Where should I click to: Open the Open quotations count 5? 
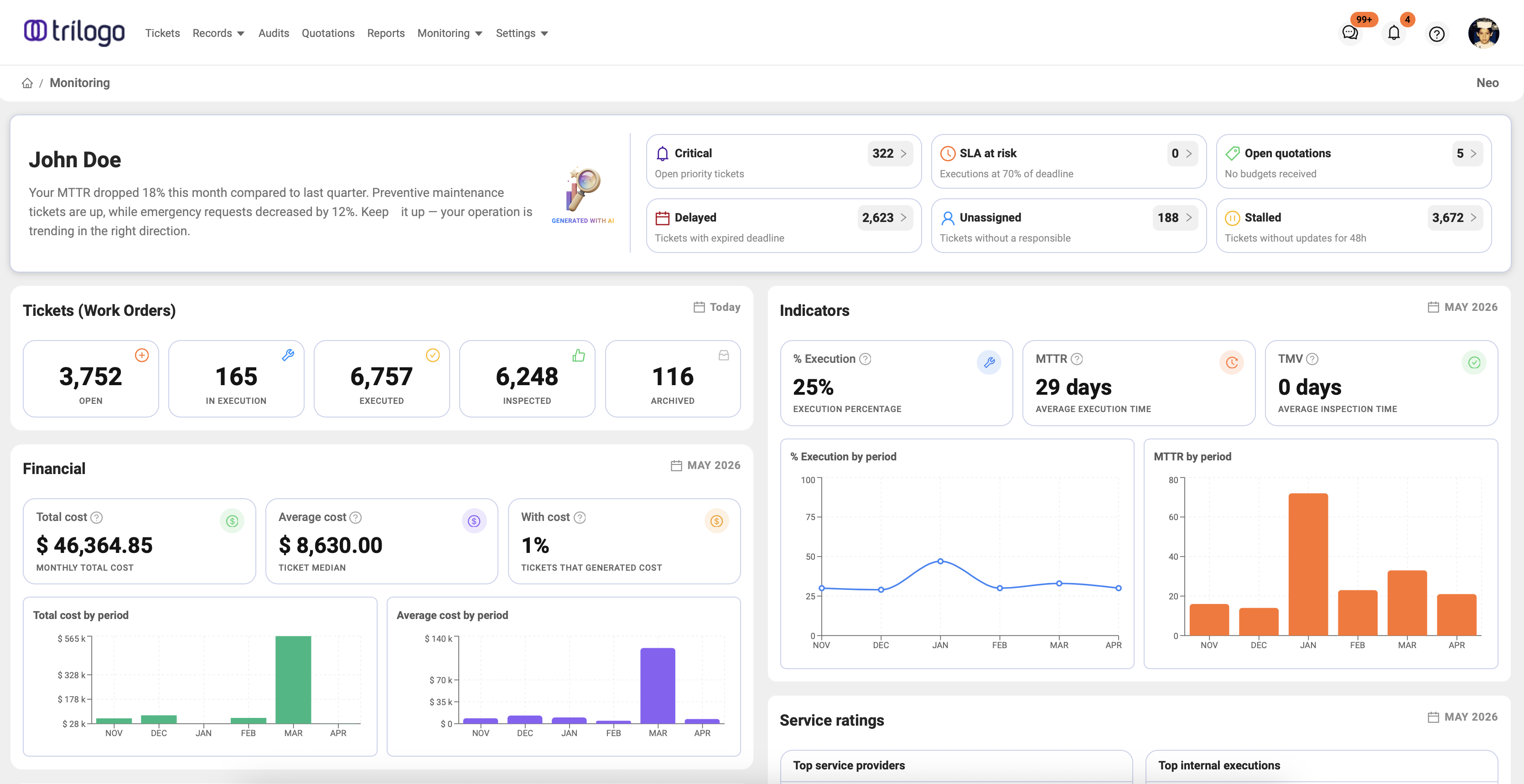coord(1467,153)
